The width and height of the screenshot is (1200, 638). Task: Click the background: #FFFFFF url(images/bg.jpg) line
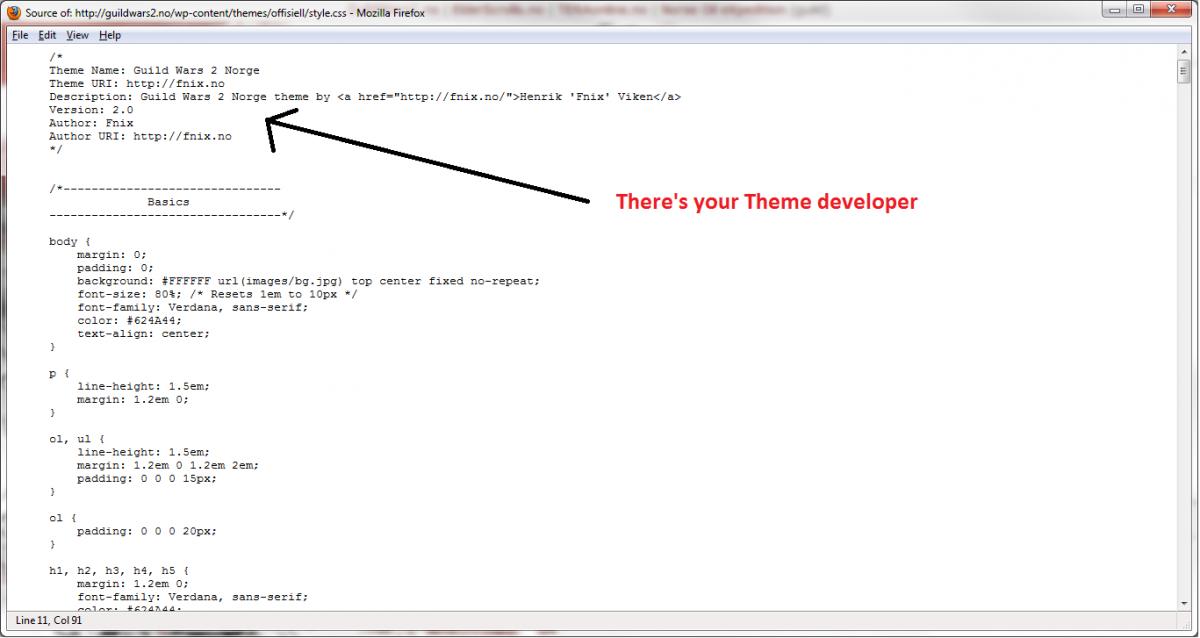point(309,281)
